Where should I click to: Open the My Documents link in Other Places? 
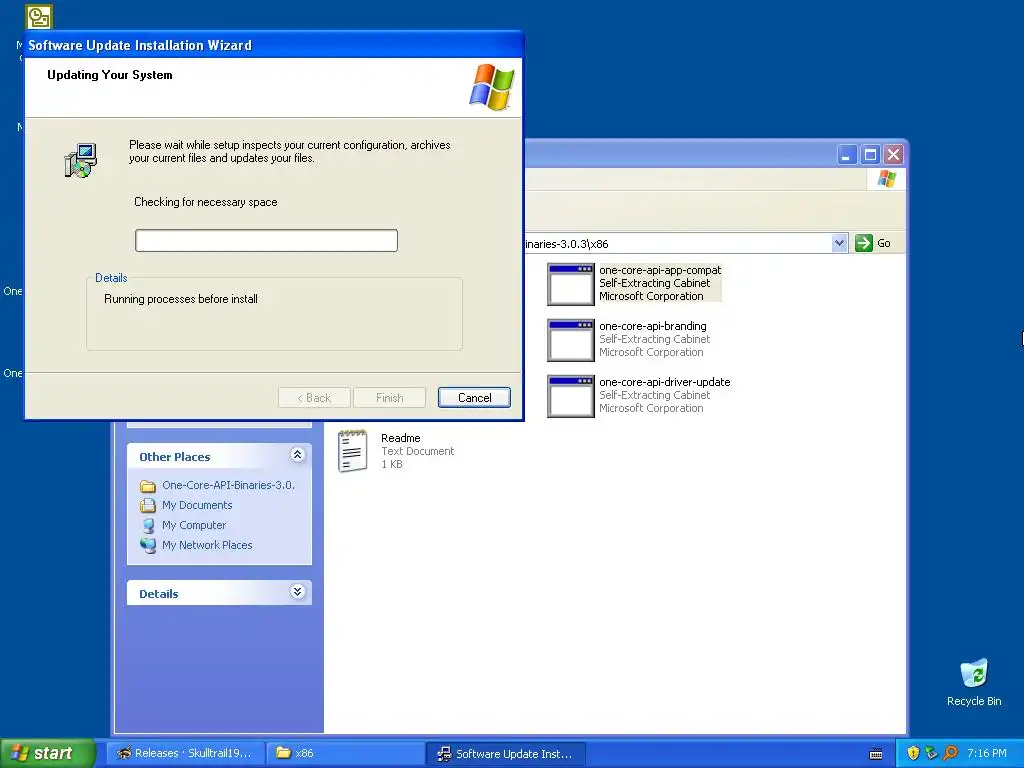click(x=197, y=505)
